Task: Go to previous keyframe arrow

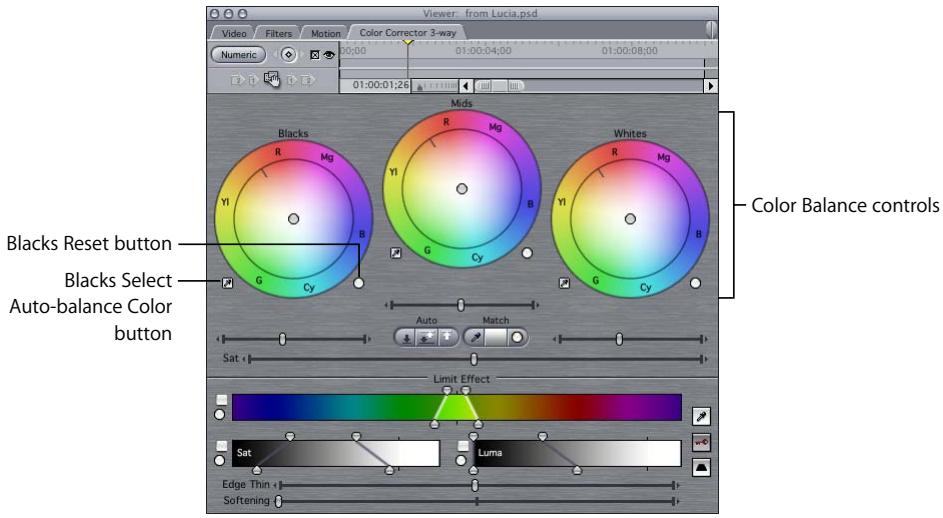Action: pos(275,55)
